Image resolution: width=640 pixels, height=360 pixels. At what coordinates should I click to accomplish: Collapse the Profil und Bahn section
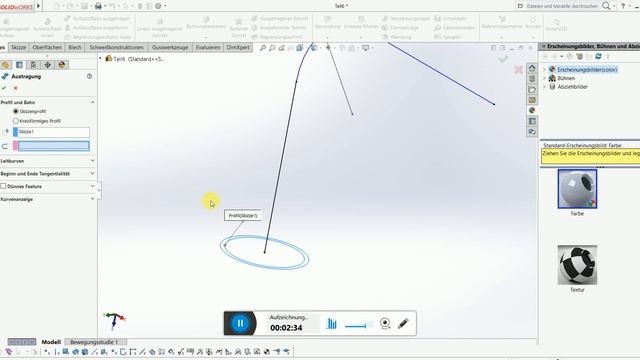click(x=93, y=102)
